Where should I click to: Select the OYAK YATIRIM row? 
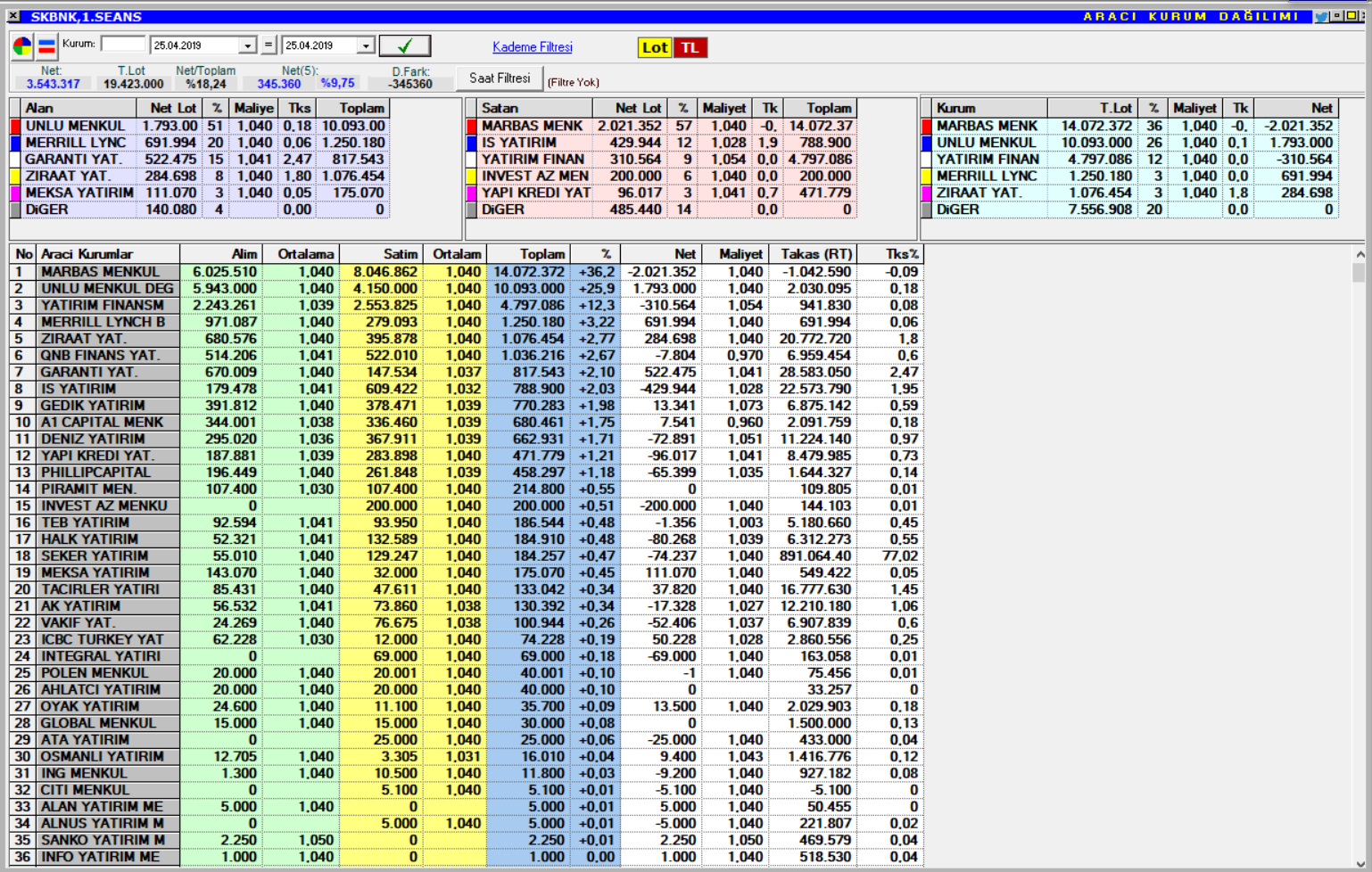point(467,706)
